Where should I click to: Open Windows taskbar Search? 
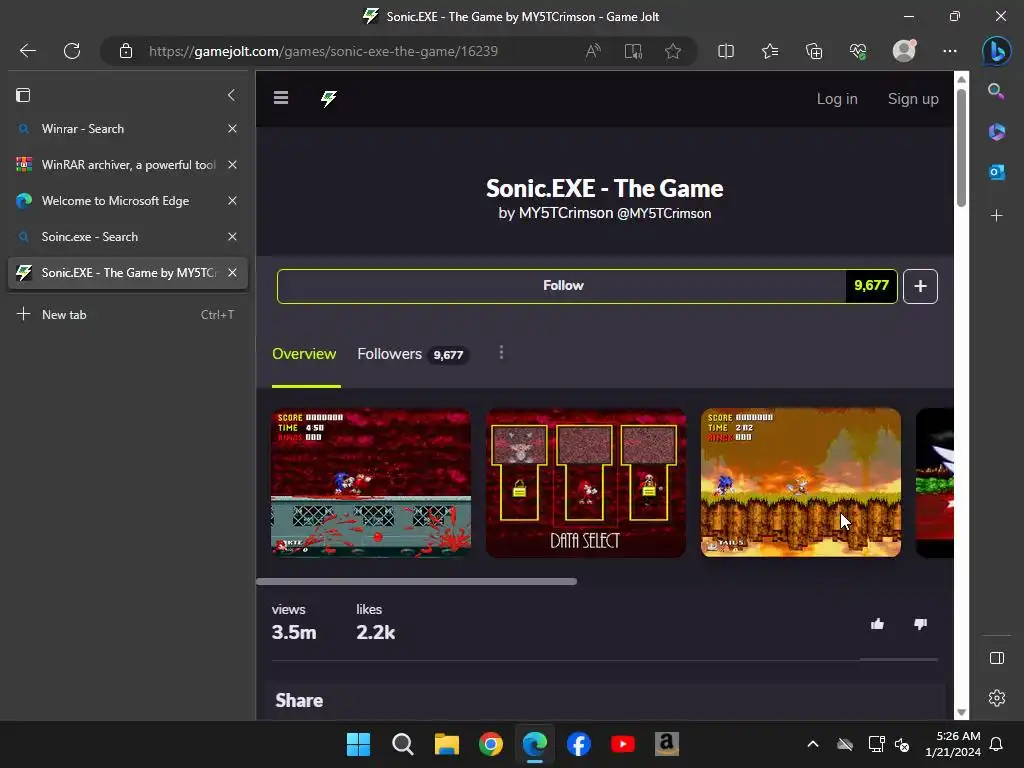(402, 744)
